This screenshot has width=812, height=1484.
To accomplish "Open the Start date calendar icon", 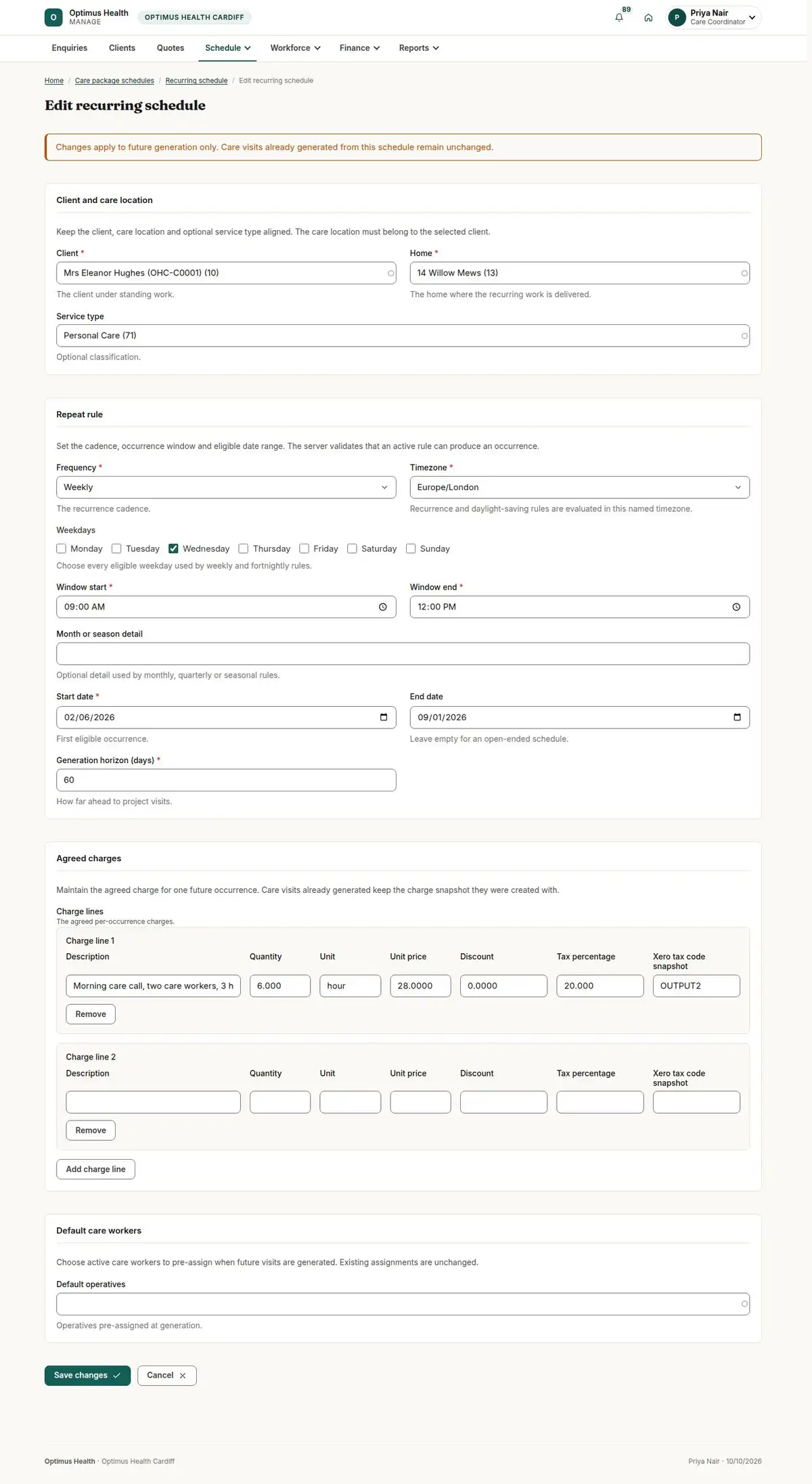I will pos(384,718).
